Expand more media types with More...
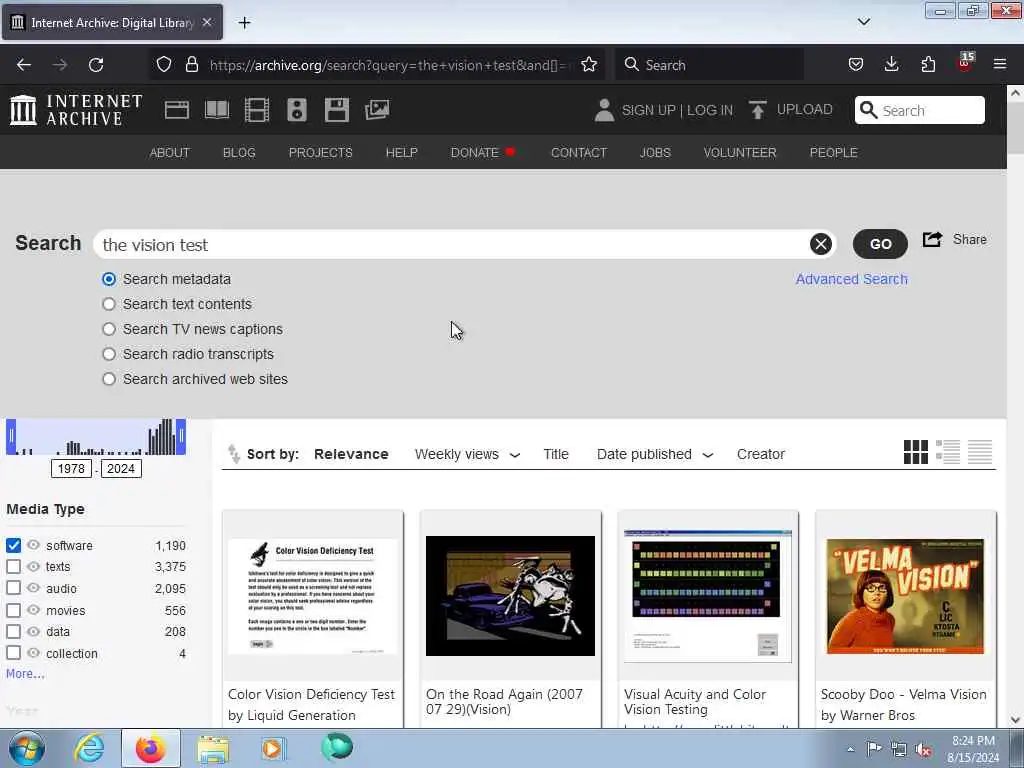Screen dimensions: 1024x768 (25, 674)
